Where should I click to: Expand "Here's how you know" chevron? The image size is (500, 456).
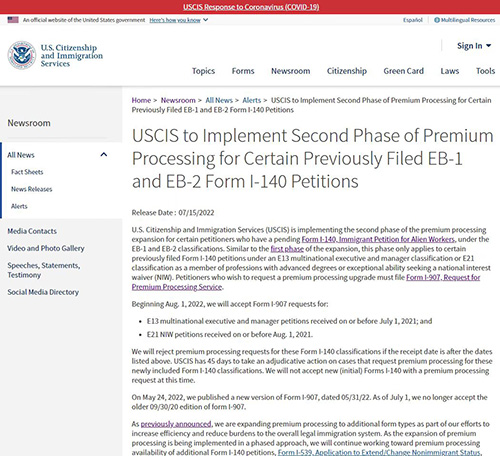pos(206,20)
